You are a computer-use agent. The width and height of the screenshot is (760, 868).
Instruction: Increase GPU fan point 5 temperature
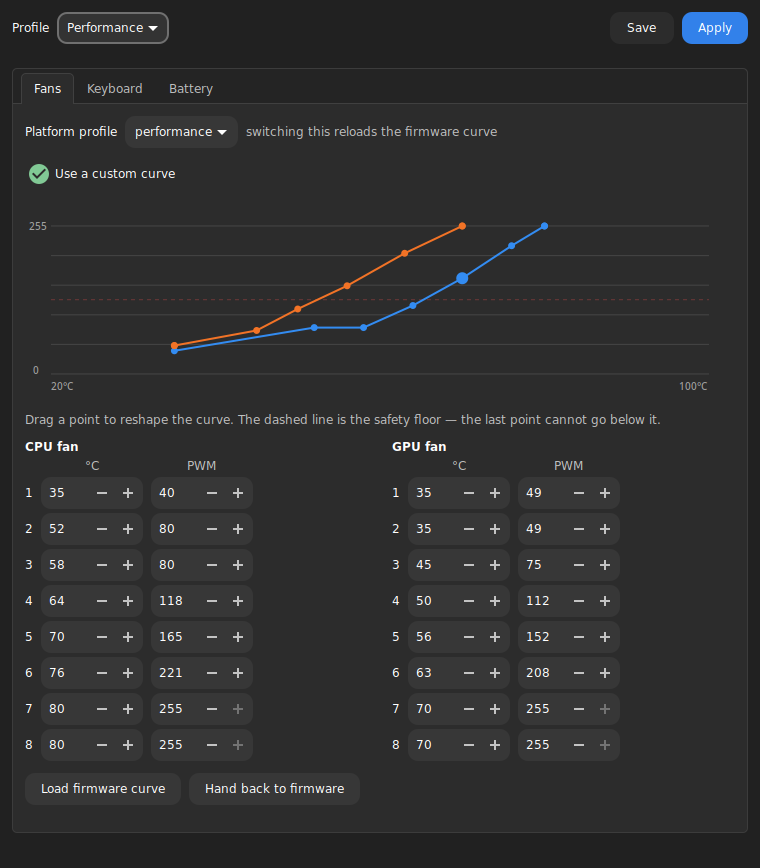pos(495,637)
